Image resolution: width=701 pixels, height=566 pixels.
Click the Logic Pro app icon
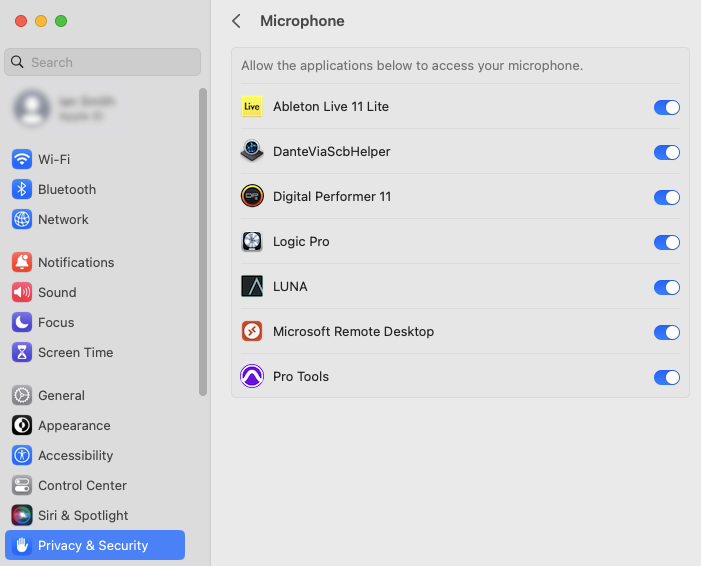(252, 242)
